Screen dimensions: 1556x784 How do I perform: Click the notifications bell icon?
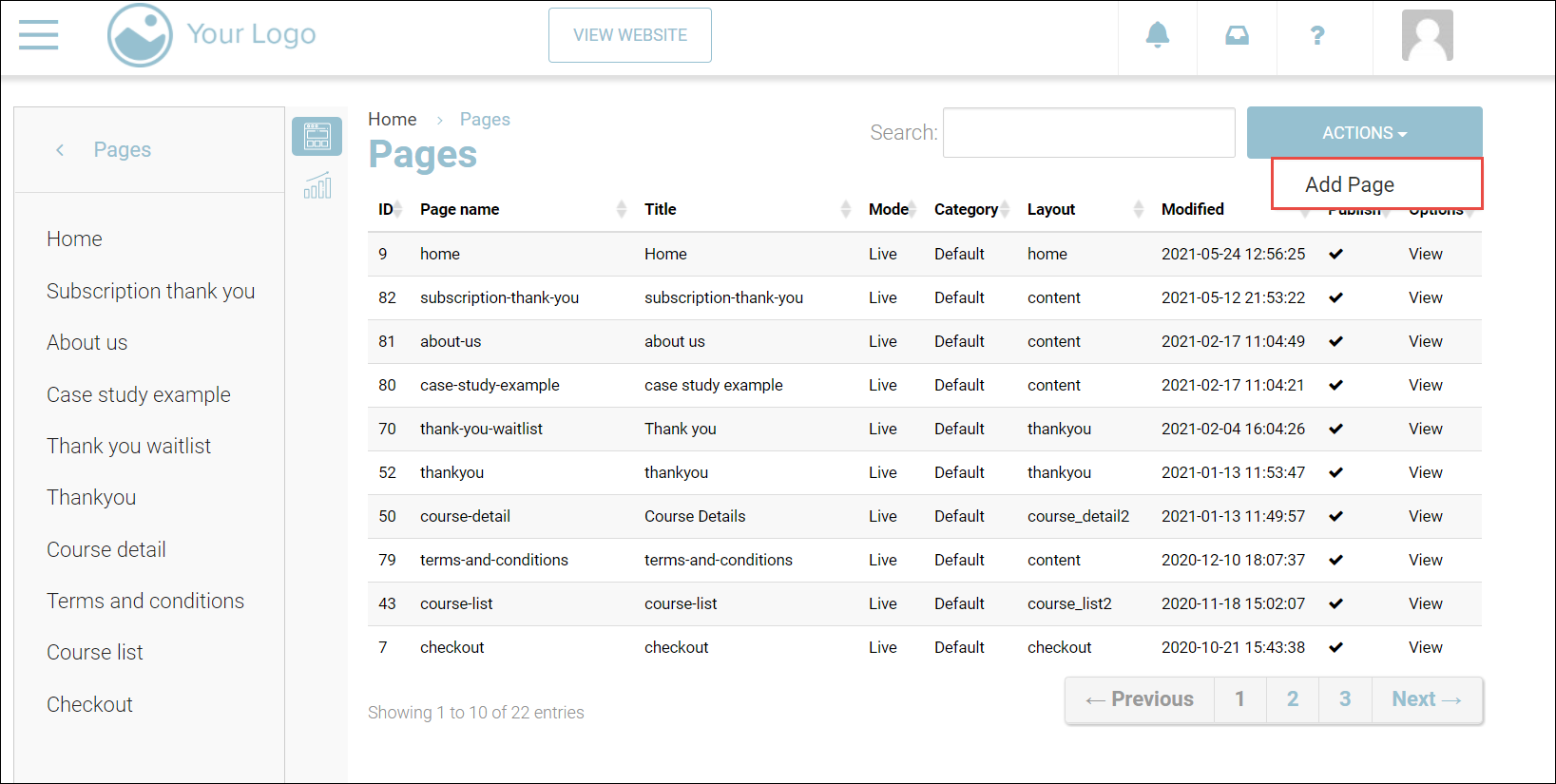tap(1157, 36)
